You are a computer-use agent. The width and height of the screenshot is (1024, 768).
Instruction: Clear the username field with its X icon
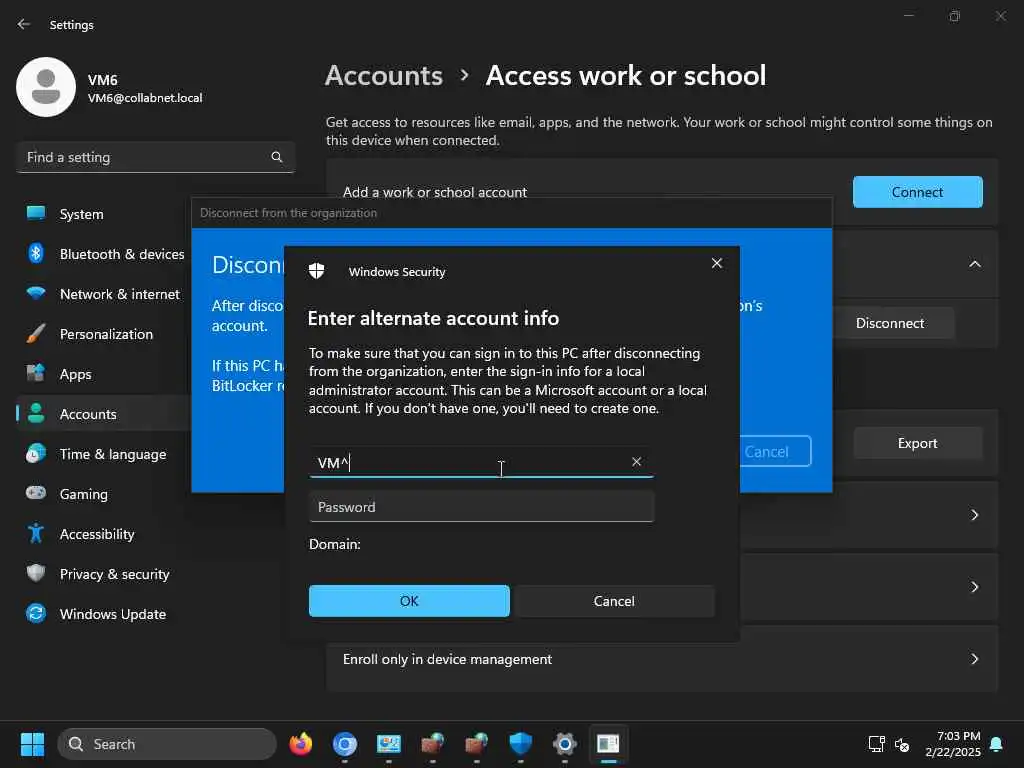coord(637,462)
